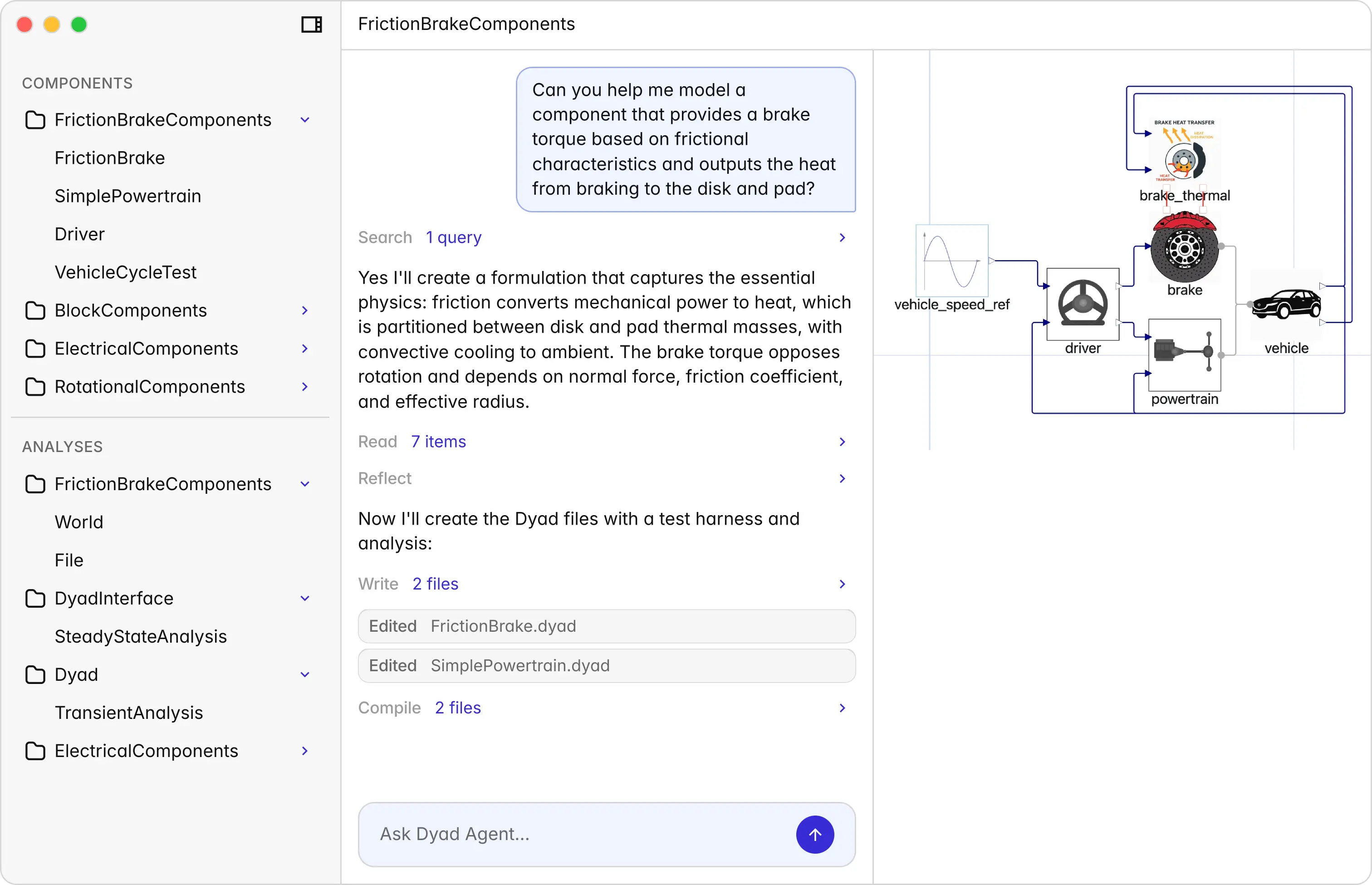Collapse the Dyad folder chevron
This screenshot has width=1372, height=885.
tap(305, 675)
